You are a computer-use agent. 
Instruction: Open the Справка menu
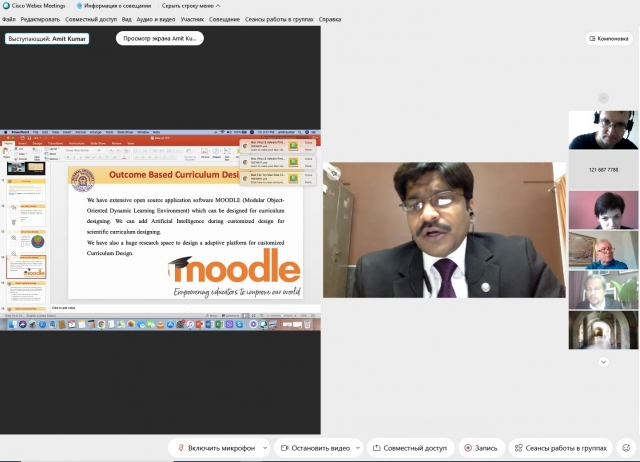coord(330,19)
